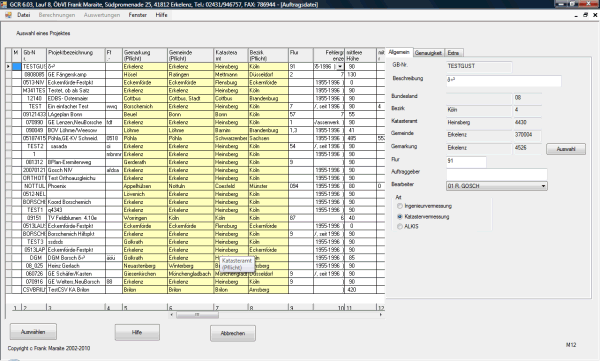
Task: Expand the Fehlergrenze dropdown in the first row
Action: pyautogui.click(x=340, y=67)
